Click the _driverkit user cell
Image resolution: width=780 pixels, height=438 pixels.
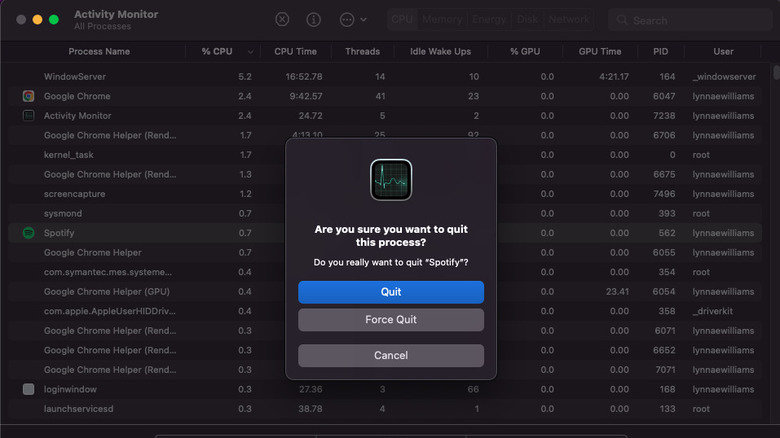[712, 311]
